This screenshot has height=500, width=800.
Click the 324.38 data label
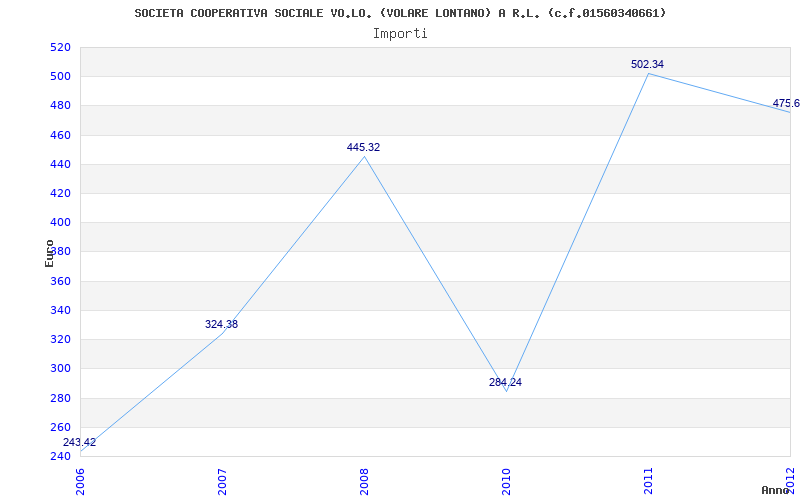[x=221, y=324]
